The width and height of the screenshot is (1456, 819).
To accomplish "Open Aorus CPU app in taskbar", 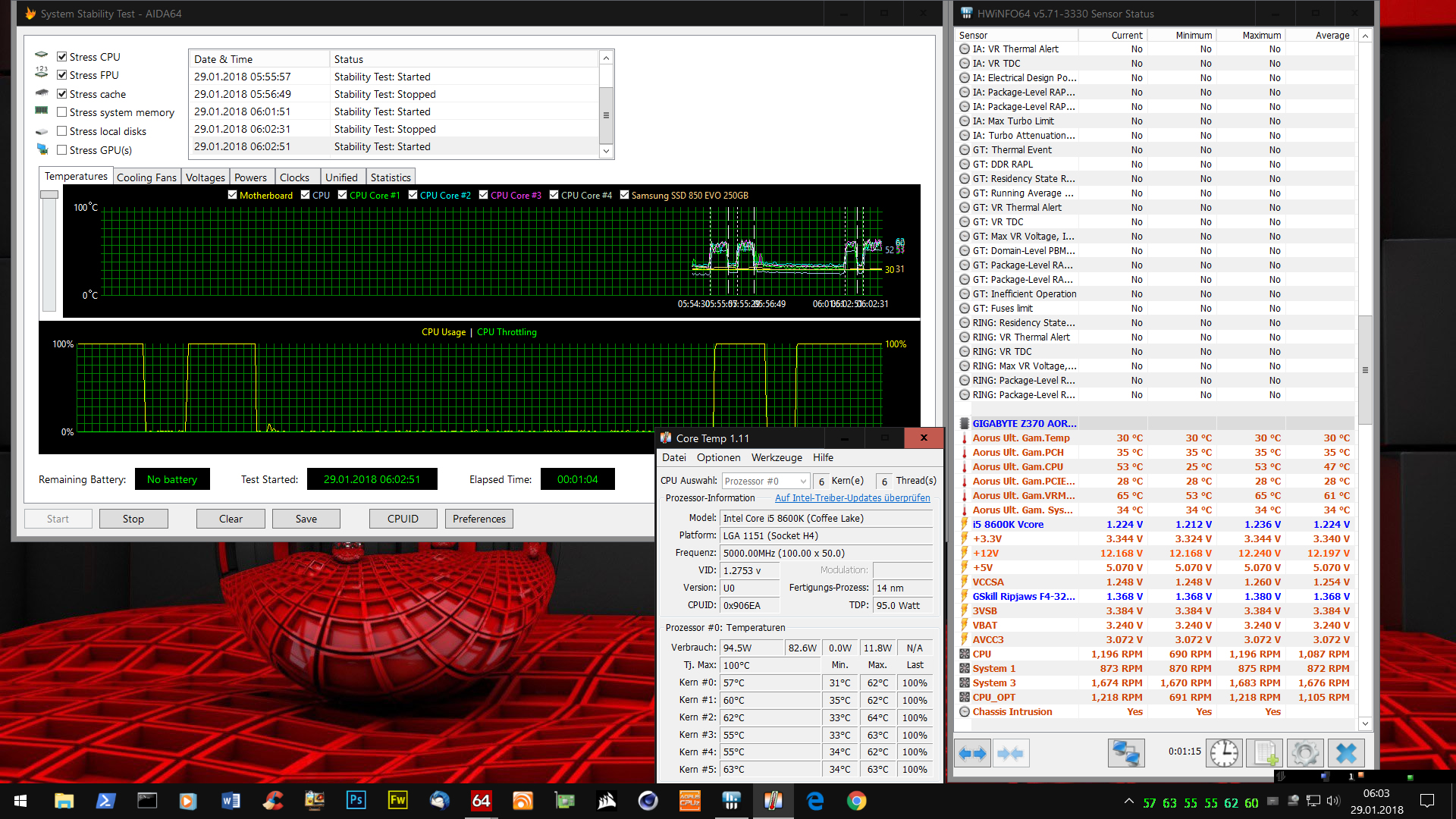I will 689,801.
